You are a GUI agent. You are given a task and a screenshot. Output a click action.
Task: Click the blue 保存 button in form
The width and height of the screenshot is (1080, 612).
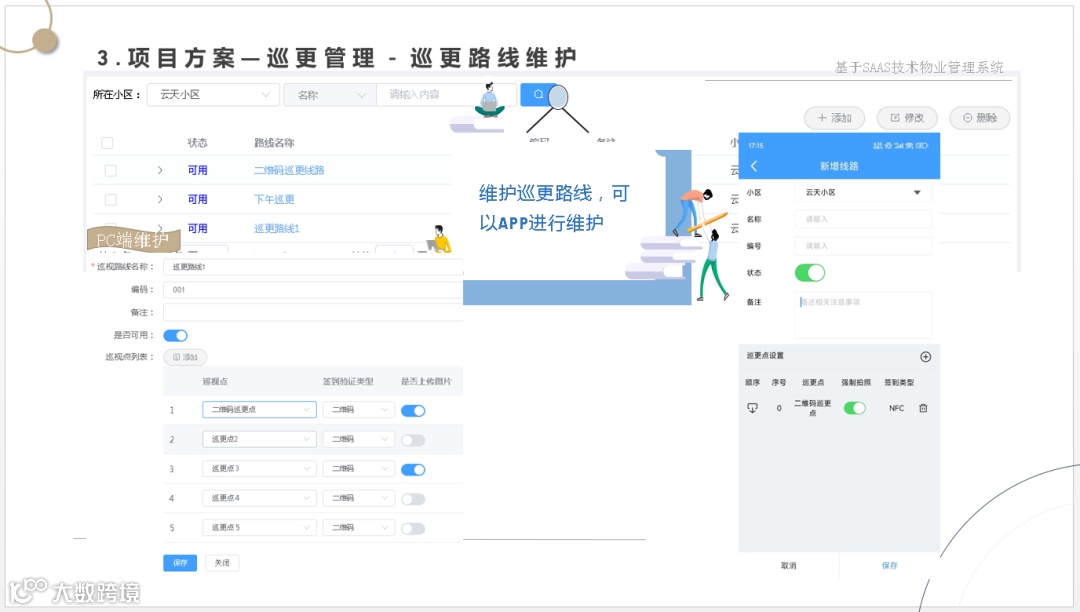tap(180, 563)
